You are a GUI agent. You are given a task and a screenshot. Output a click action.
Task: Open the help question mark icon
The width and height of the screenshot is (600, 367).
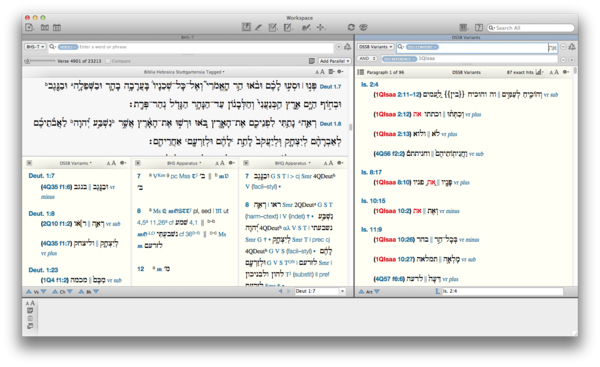[x=479, y=27]
